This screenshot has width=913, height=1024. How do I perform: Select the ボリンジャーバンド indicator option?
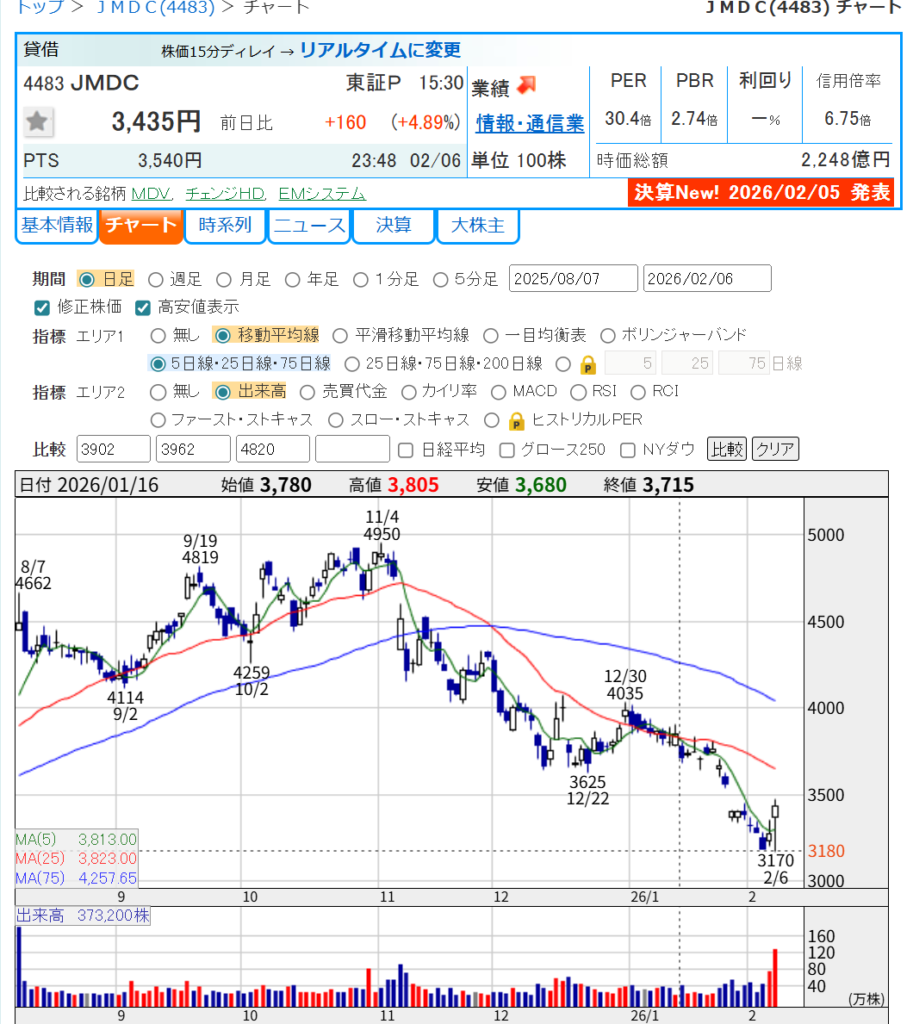(x=606, y=336)
